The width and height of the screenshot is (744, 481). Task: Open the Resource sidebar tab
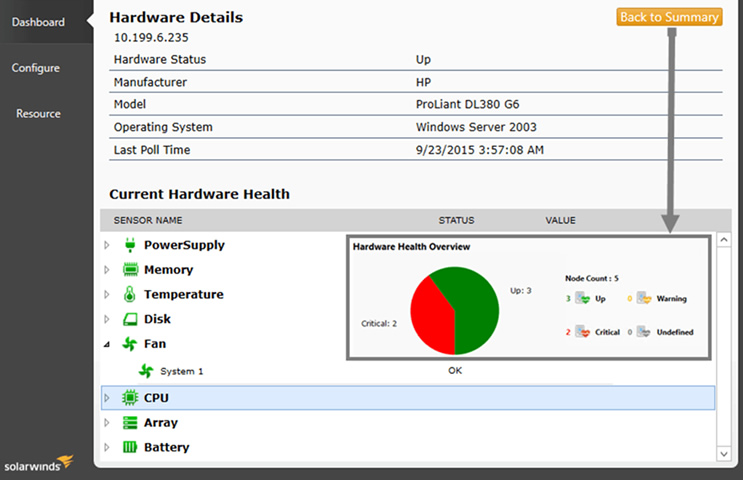pyautogui.click(x=38, y=114)
